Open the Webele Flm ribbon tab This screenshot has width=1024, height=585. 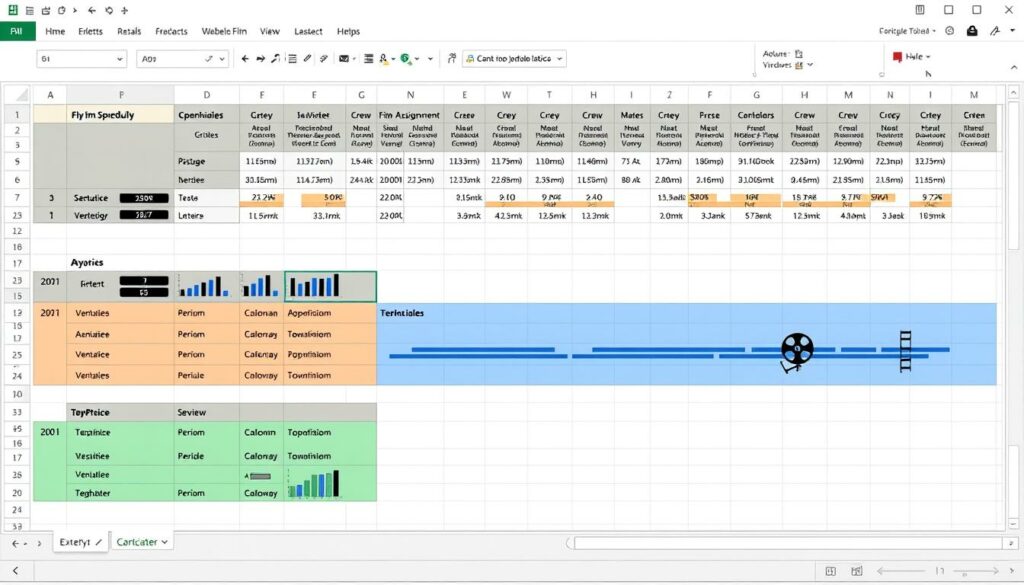[x=224, y=31]
